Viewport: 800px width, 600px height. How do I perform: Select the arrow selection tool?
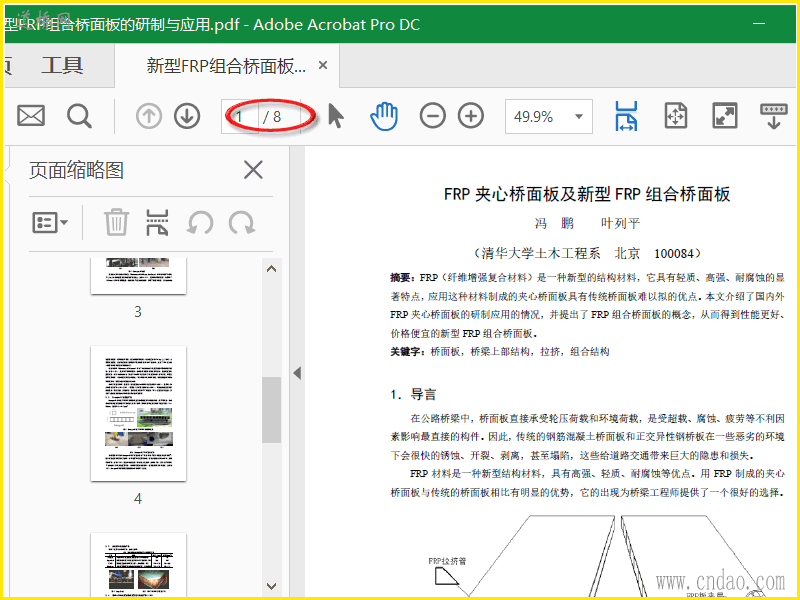tap(336, 116)
